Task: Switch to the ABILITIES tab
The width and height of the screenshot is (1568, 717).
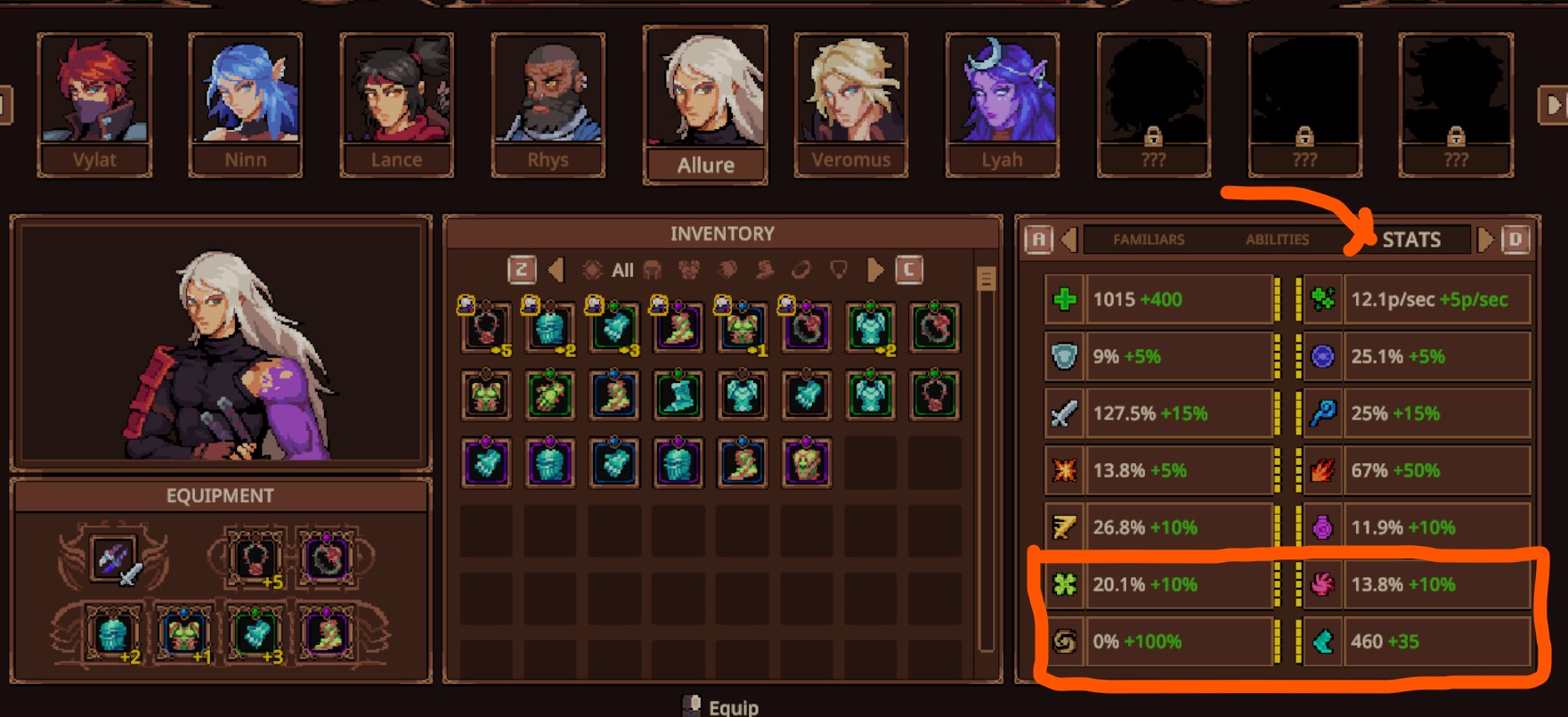Action: point(1277,240)
